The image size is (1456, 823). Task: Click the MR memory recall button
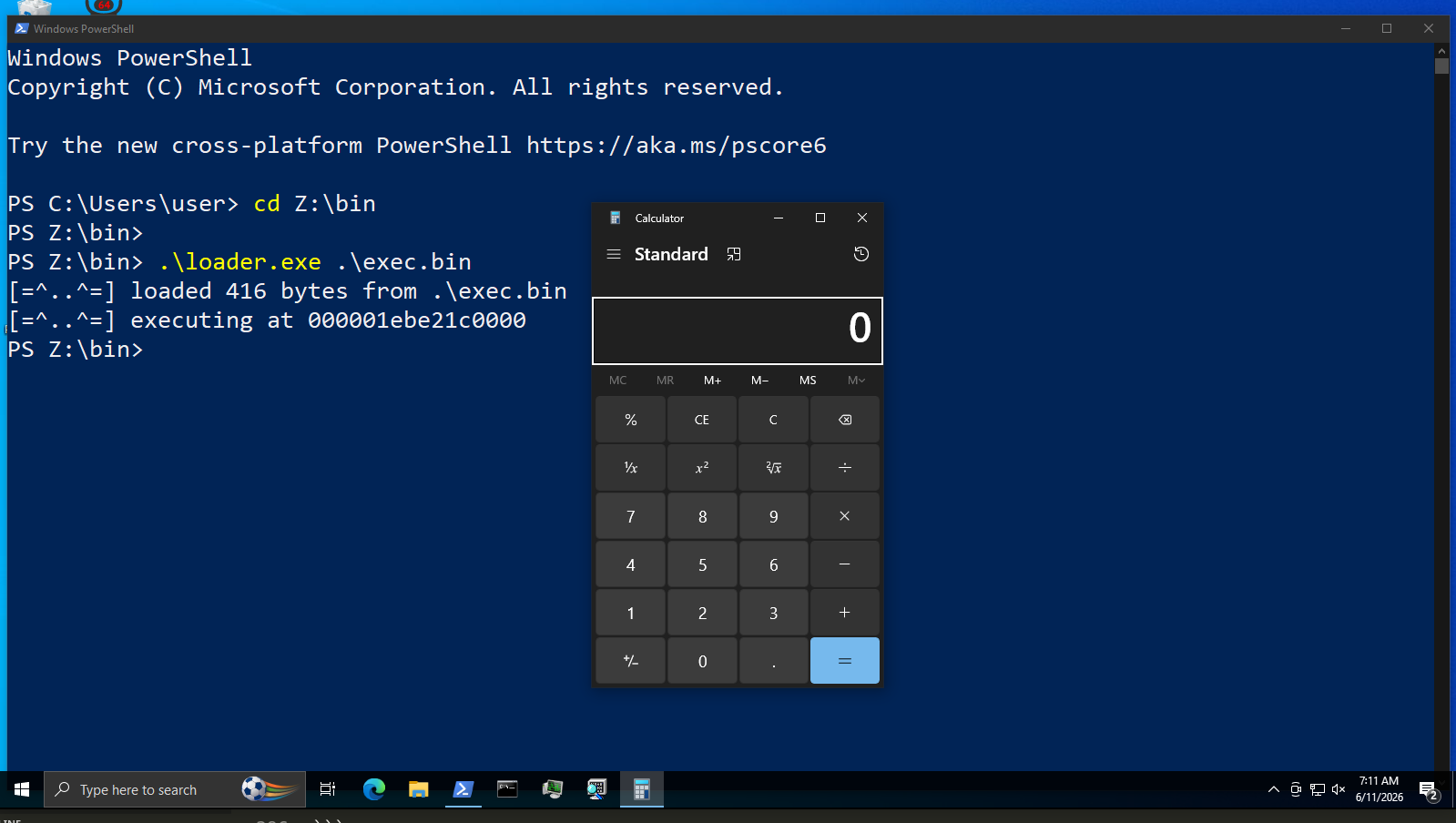[x=666, y=381]
